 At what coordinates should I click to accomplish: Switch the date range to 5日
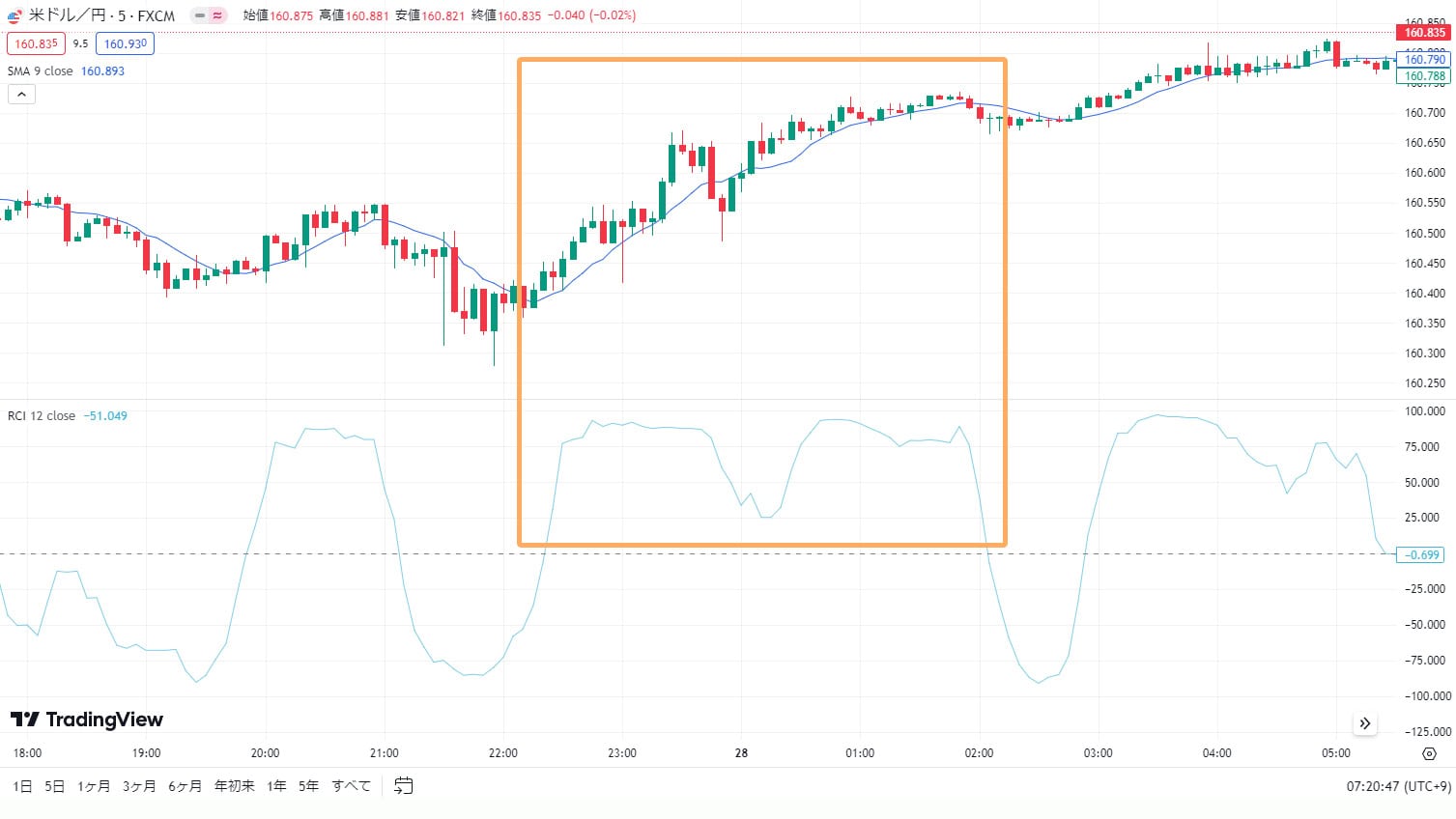[x=54, y=786]
